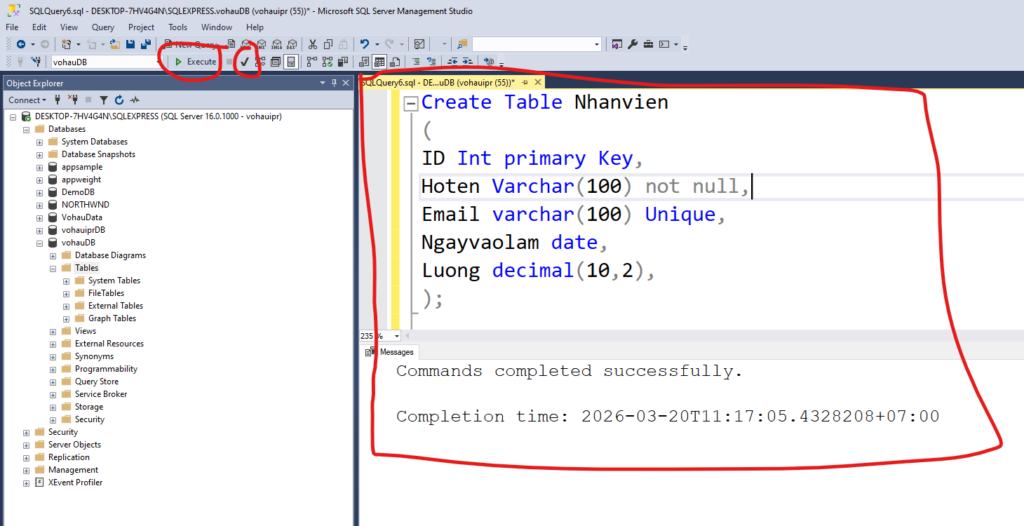Parse the query with the checkmark icon
The height and width of the screenshot is (526, 1024).
pos(244,62)
